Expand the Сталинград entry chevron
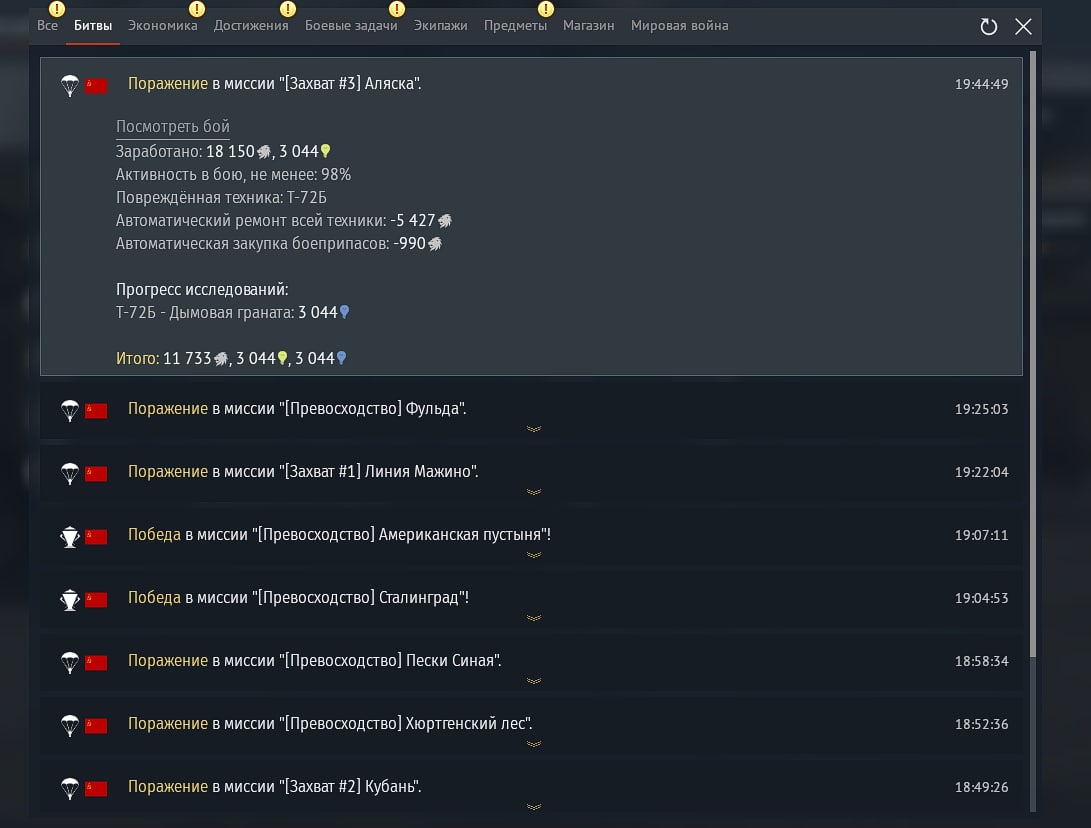The height and width of the screenshot is (828, 1091). pyautogui.click(x=534, y=618)
